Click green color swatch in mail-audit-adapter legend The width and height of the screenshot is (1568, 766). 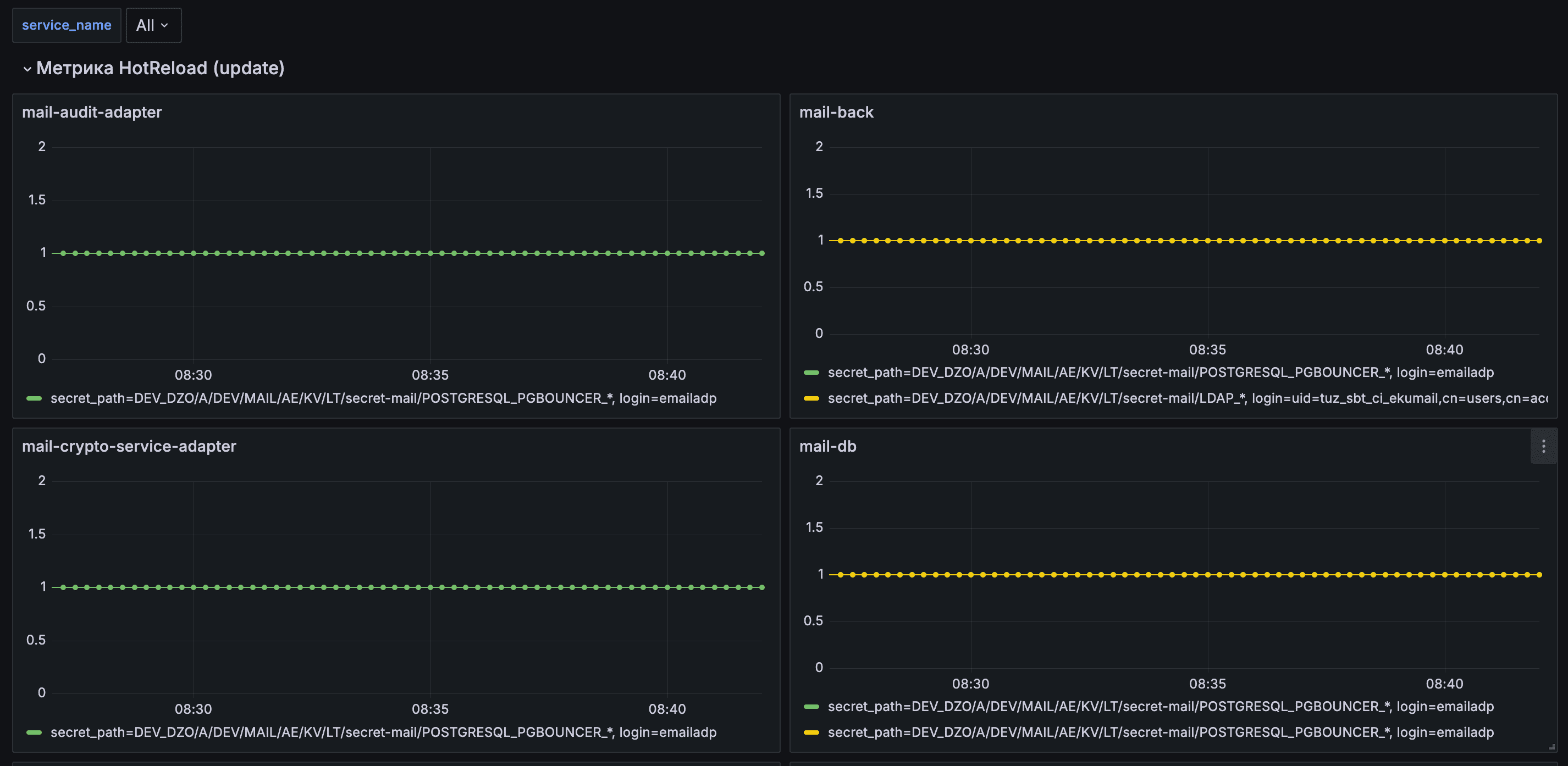(x=34, y=398)
